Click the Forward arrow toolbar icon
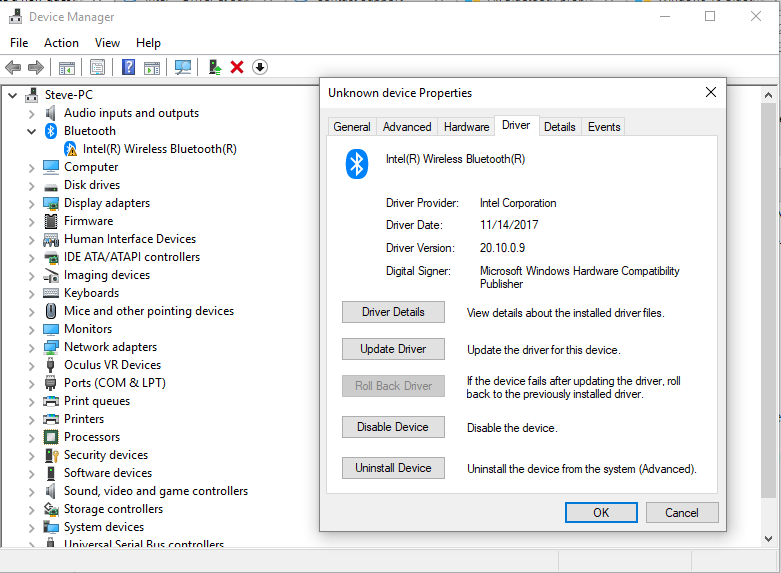 [x=36, y=67]
